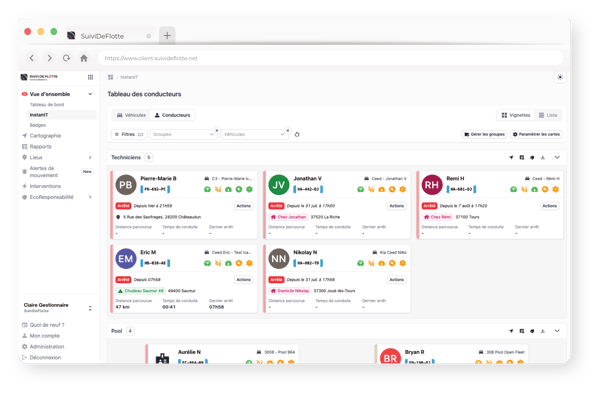The height and width of the screenshot is (393, 600).
Task: Click Paramétrer les cartes button
Action: (x=536, y=134)
